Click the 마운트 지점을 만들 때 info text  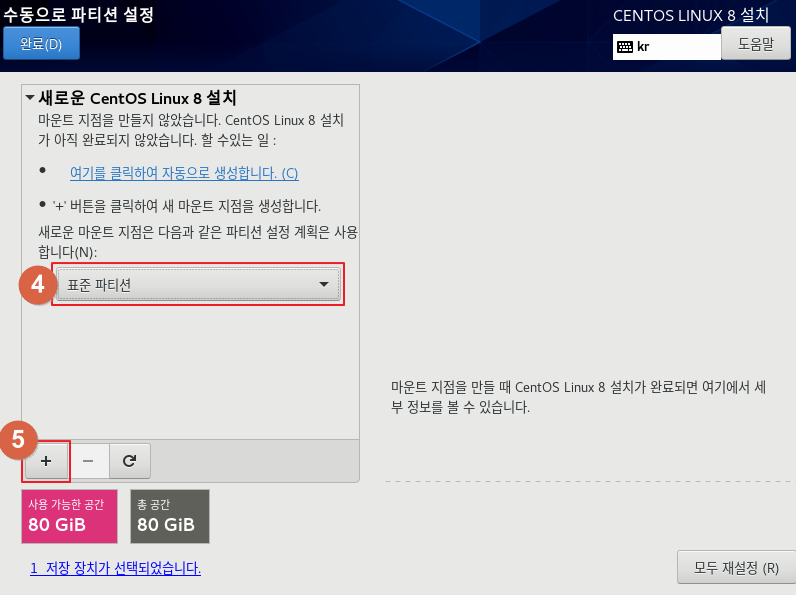click(x=578, y=397)
